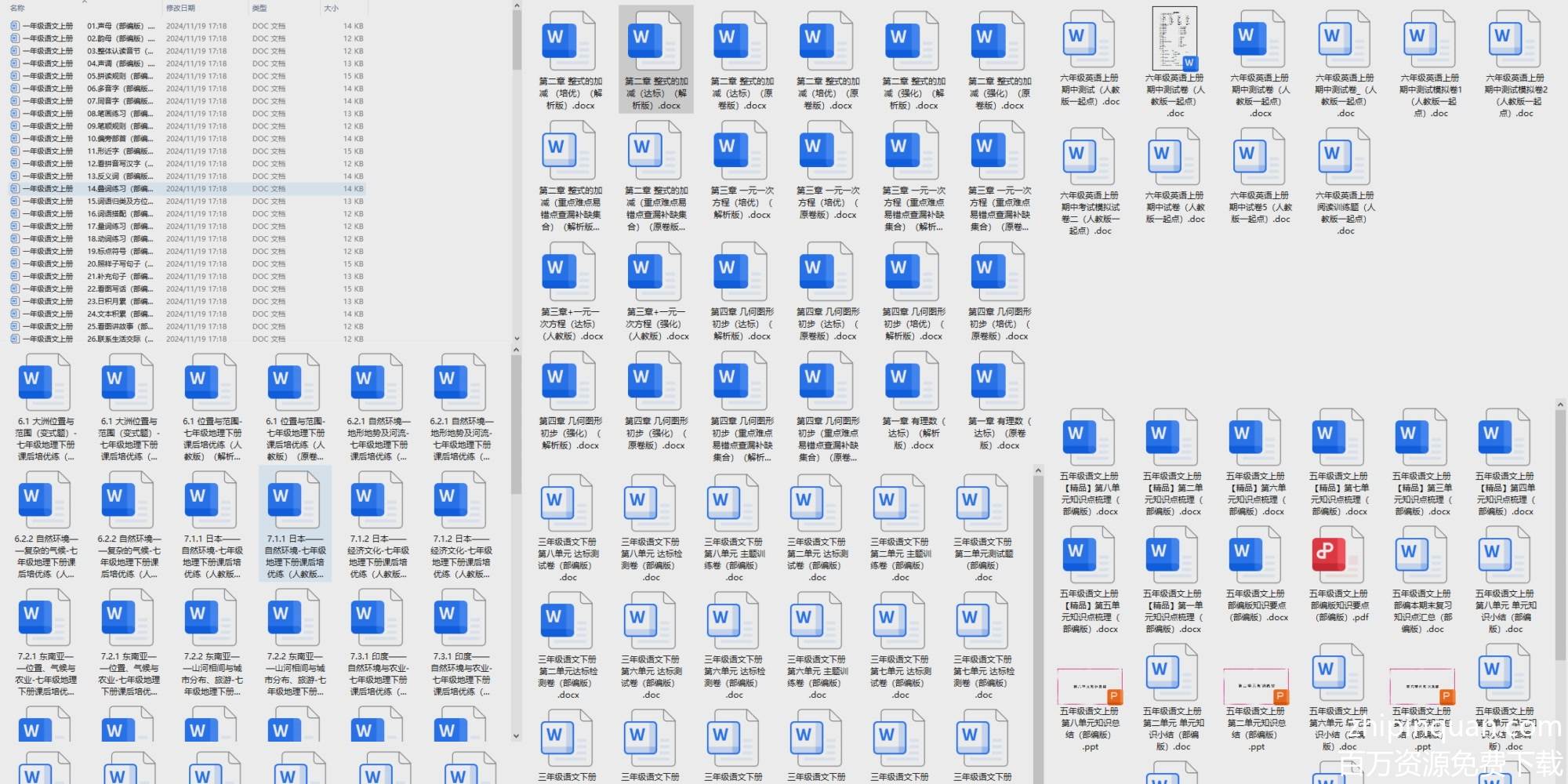Viewport: 1568px width, 784px height.
Task: Select filename 三年级语文下册 第六单元 达标测试卷
Action: click(650, 677)
